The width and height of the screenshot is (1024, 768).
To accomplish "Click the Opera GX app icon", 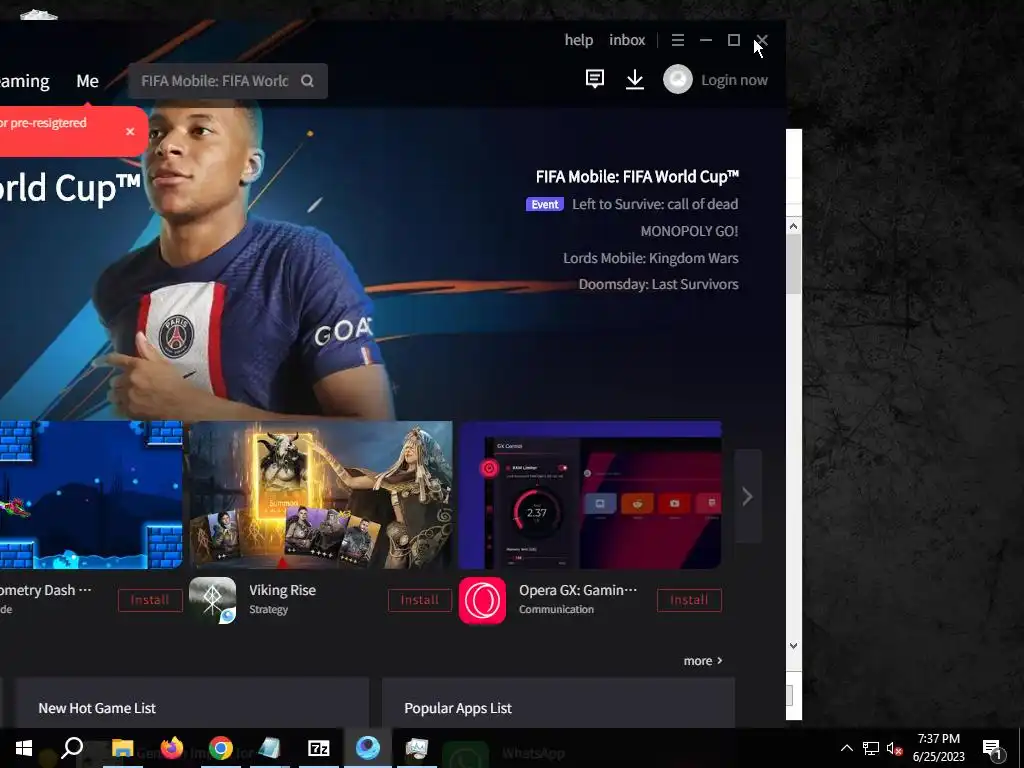I will (x=482, y=600).
